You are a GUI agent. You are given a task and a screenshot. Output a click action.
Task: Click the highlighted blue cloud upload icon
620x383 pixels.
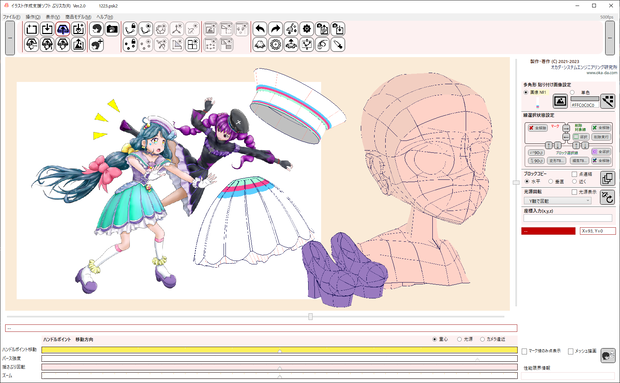pyautogui.click(x=63, y=29)
